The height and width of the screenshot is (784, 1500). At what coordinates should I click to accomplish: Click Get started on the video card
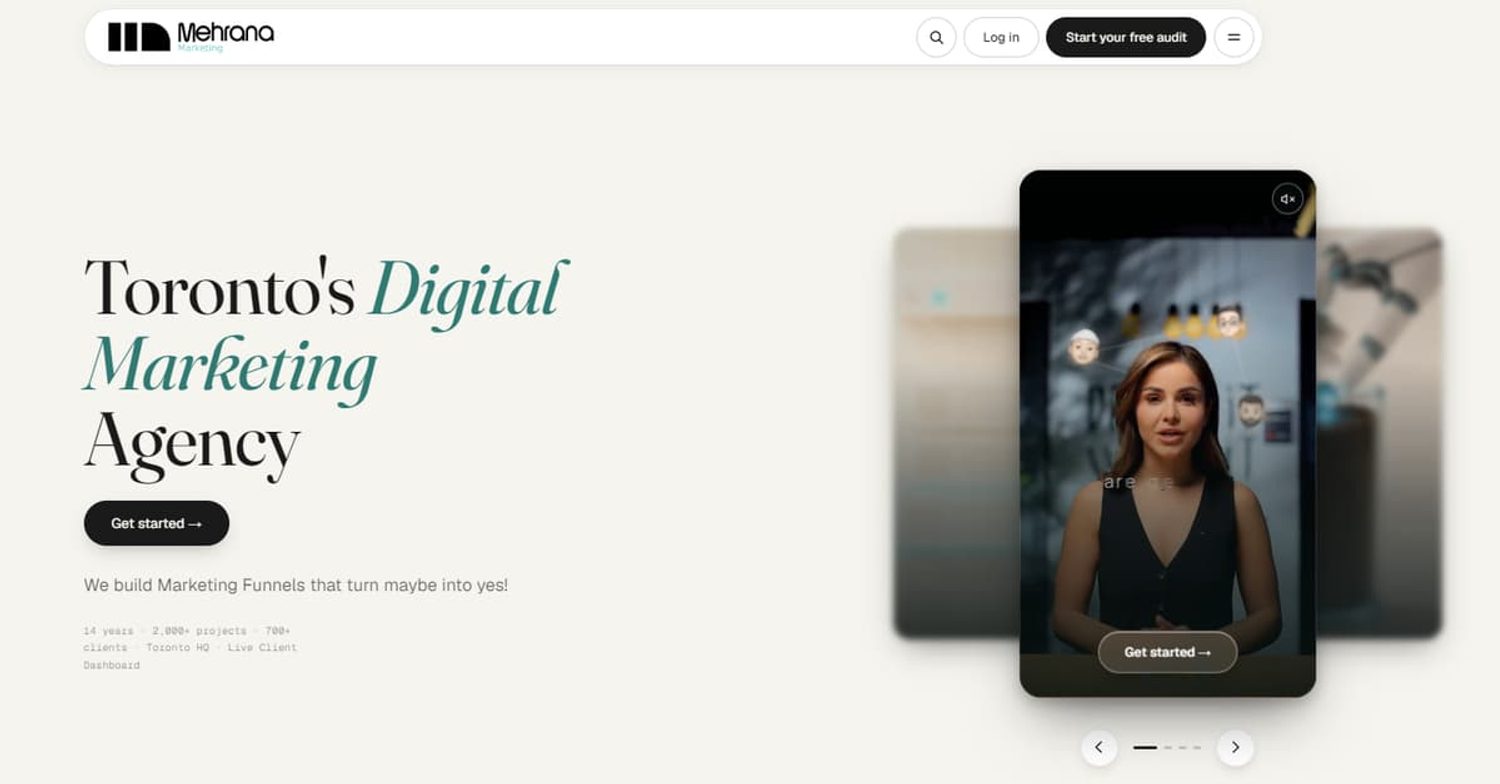pyautogui.click(x=1167, y=652)
